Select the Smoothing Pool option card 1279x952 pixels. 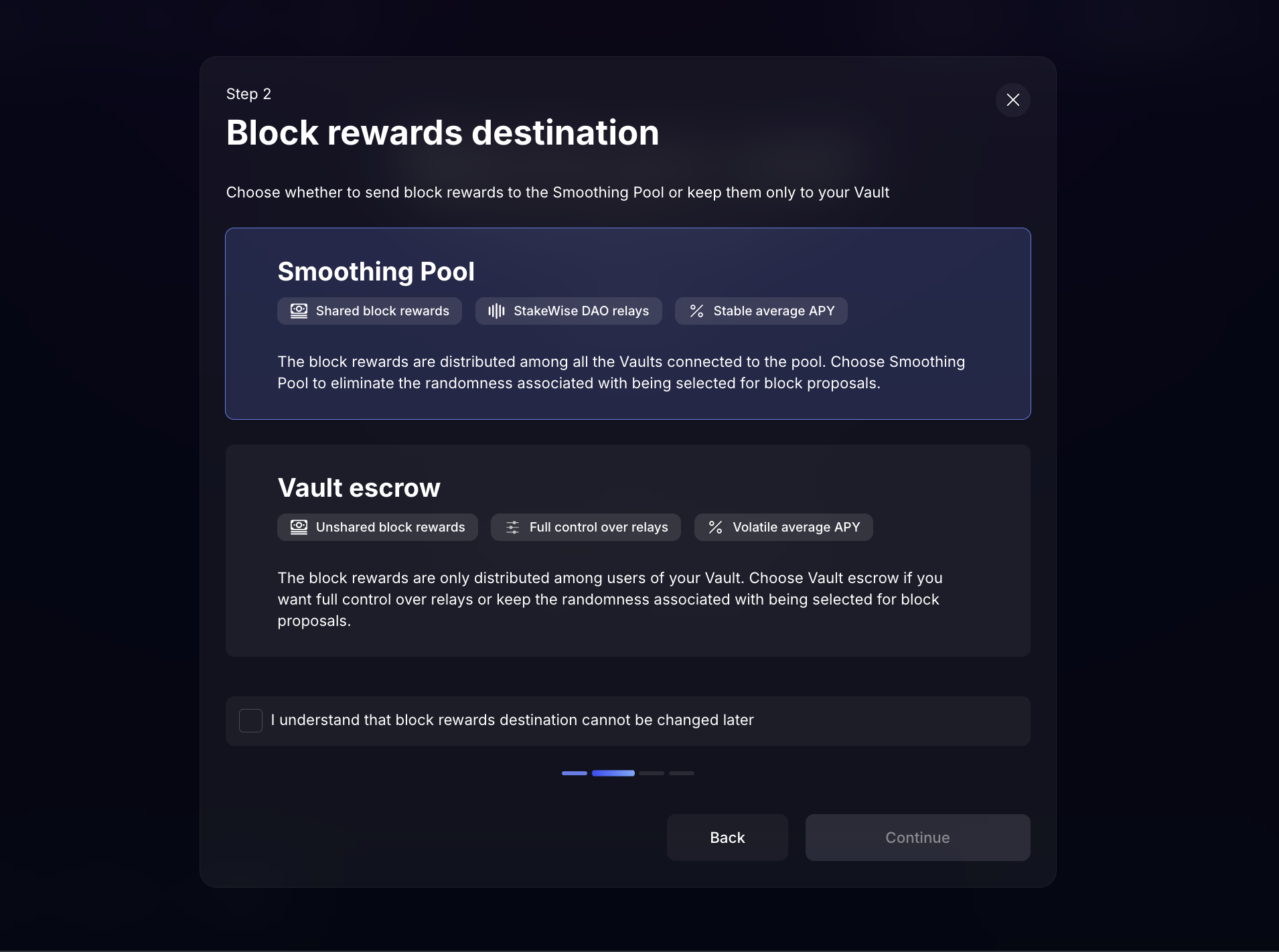click(x=627, y=323)
